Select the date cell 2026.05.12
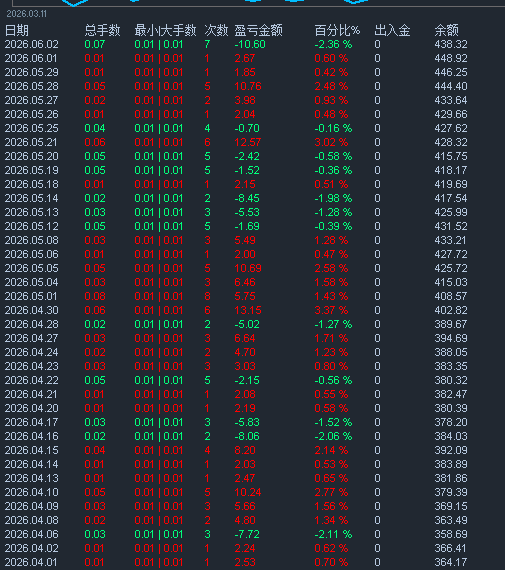Screen dimensions: 505x570 [x=32, y=226]
